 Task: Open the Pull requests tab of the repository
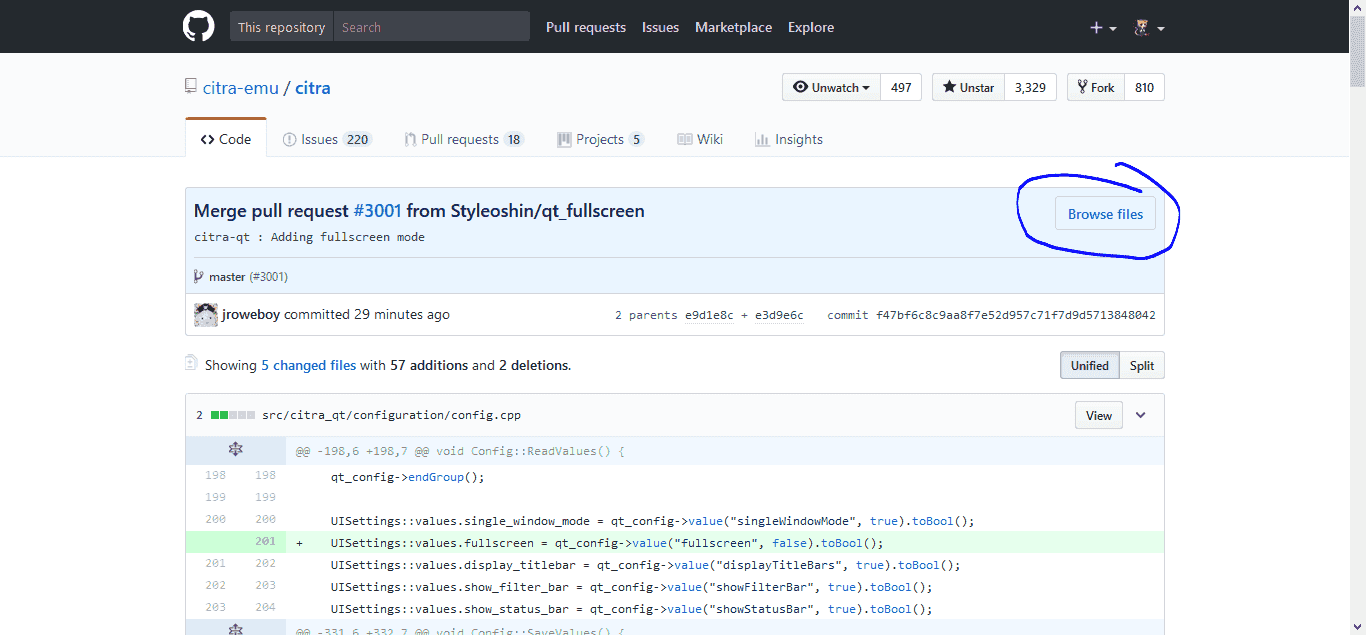464,139
